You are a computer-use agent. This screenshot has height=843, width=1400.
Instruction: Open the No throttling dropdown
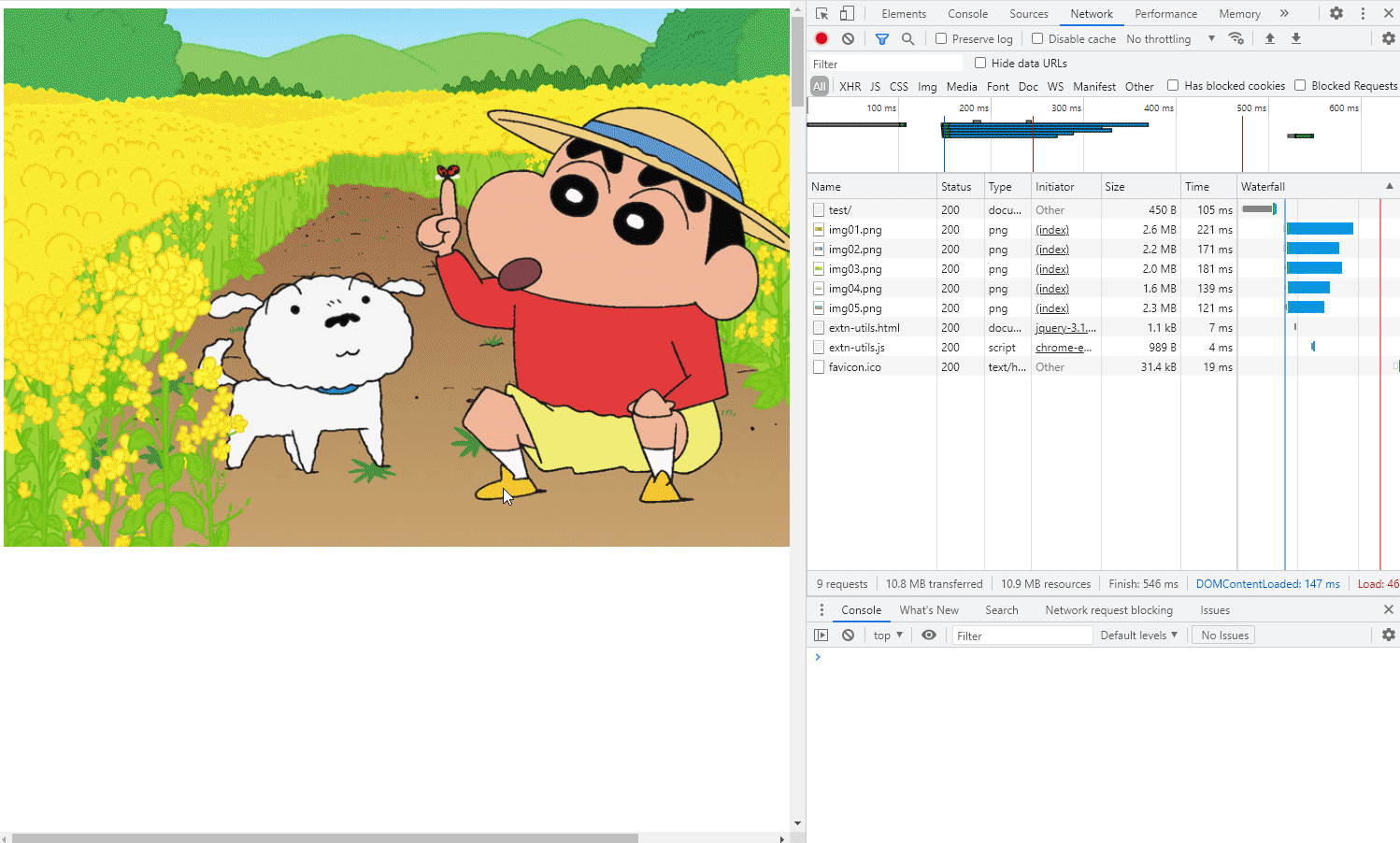pos(1171,38)
